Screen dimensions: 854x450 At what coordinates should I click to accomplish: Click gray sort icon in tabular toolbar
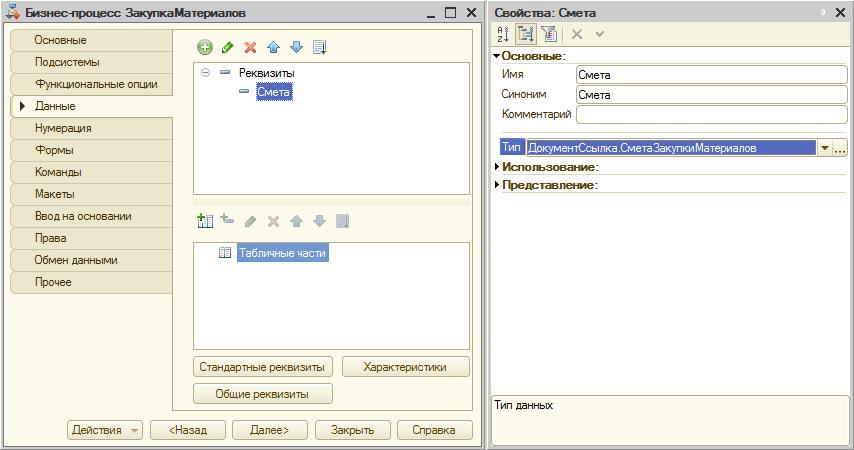(x=343, y=221)
